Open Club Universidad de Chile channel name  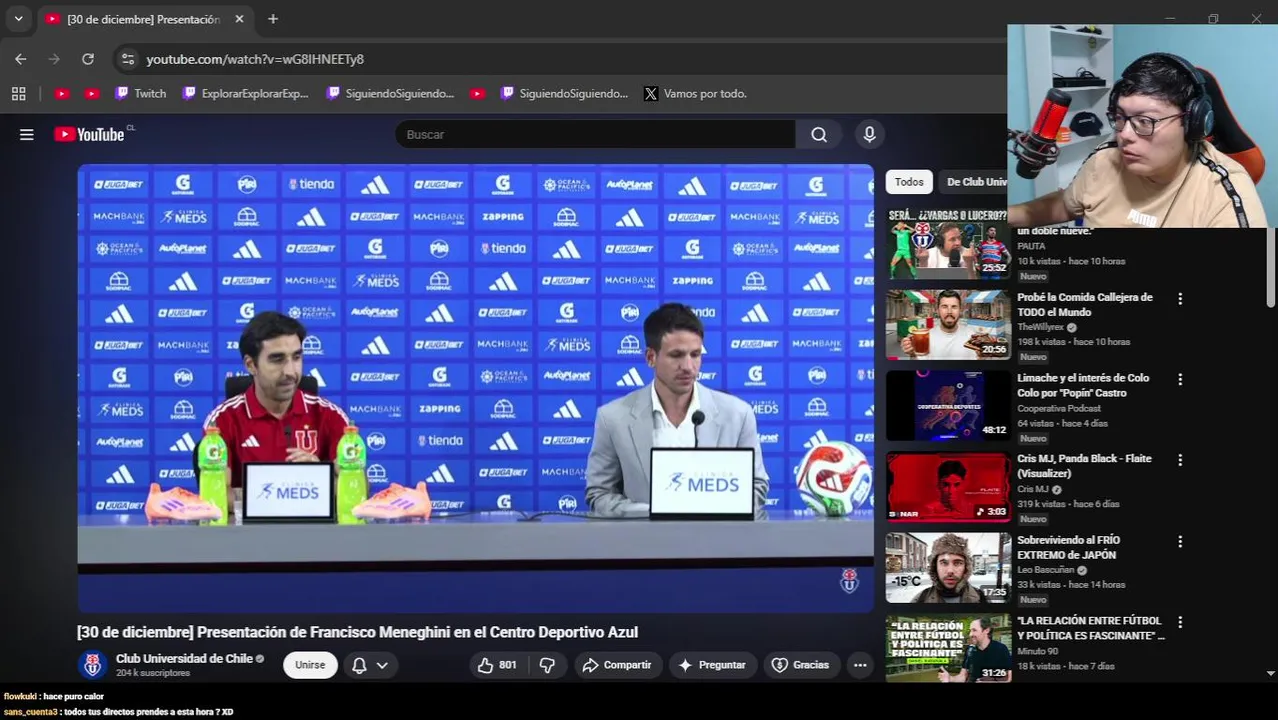click(184, 658)
